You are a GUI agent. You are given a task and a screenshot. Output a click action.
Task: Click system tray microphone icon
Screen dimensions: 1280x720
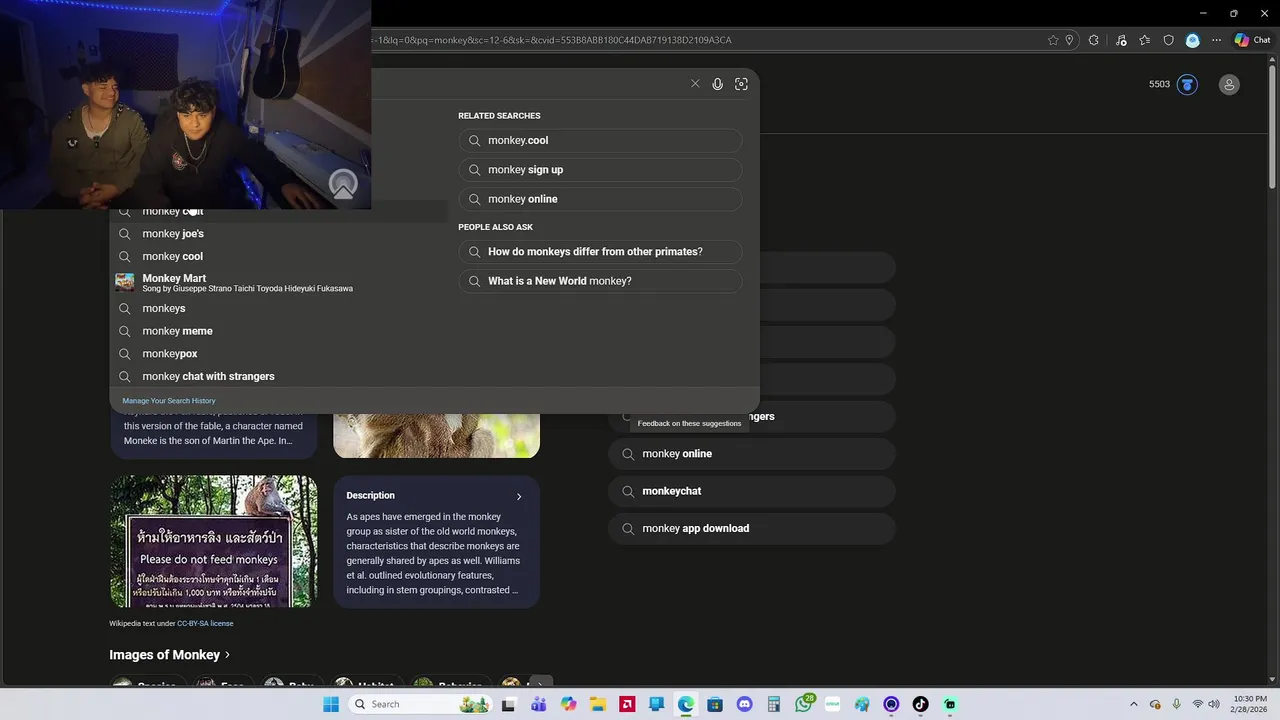pyautogui.click(x=1177, y=704)
